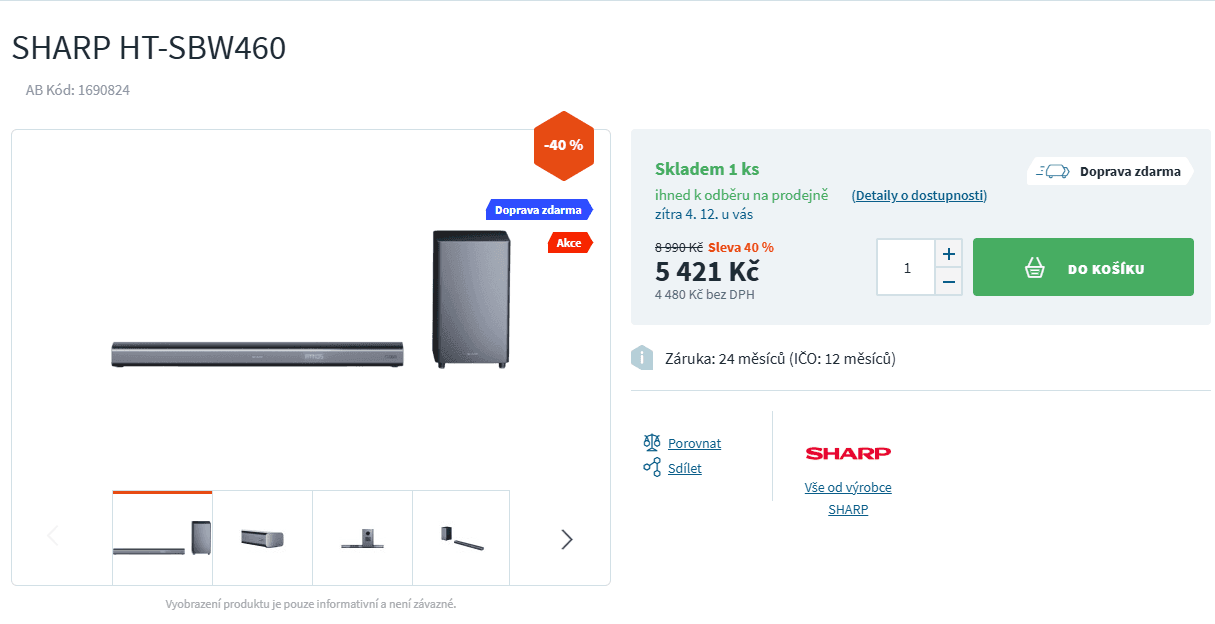1215x624 pixels.
Task: Click the Sdílet share icon
Action: point(652,467)
